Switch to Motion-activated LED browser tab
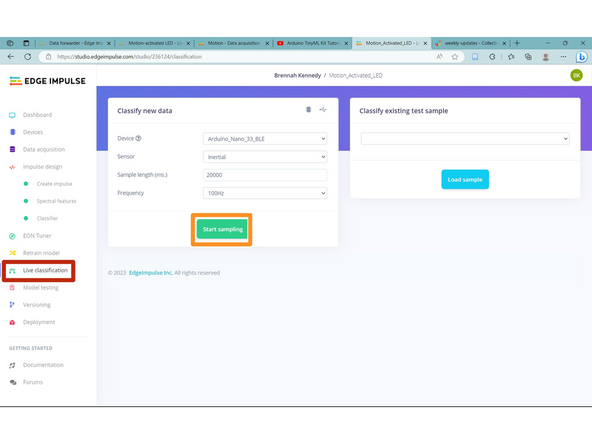This screenshot has height=444, width=592. click(x=154, y=43)
